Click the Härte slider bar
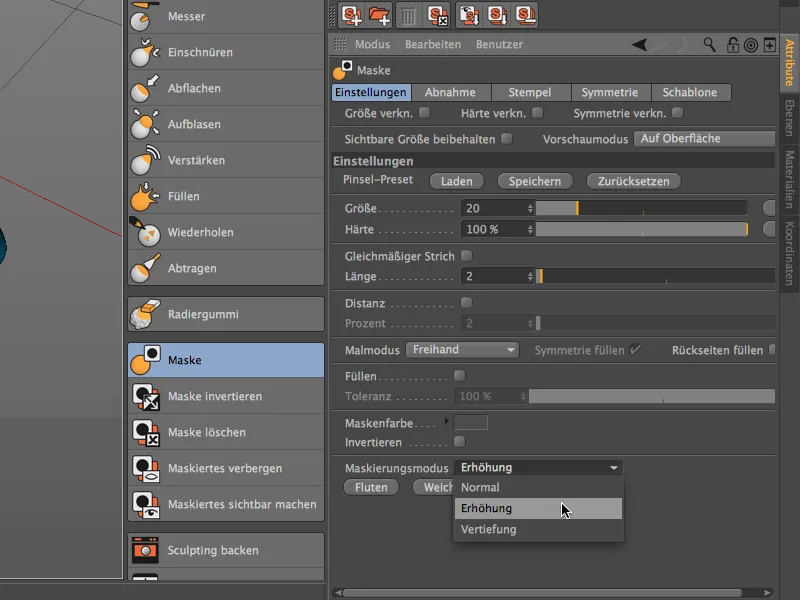 pyautogui.click(x=641, y=230)
